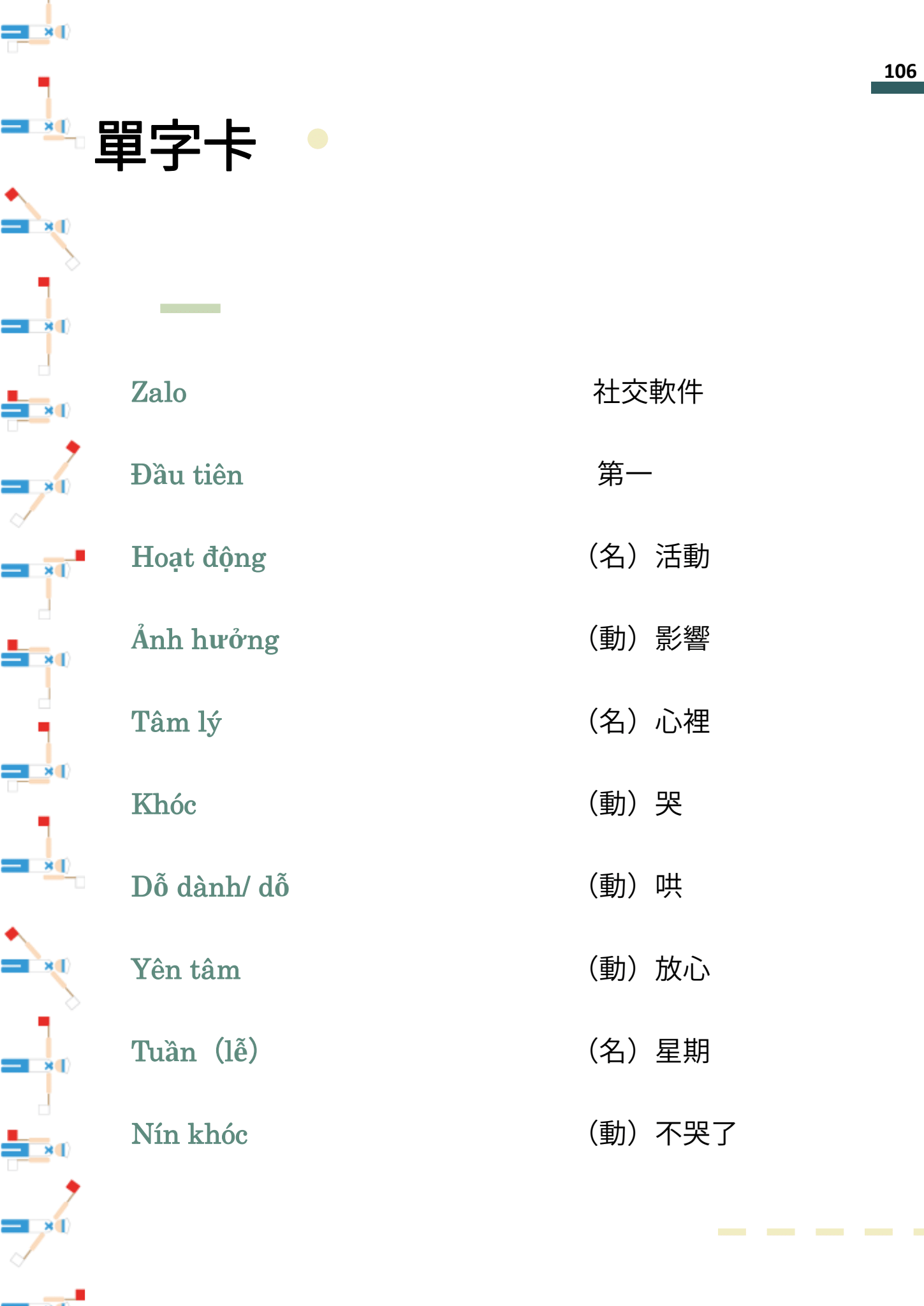Click the 單字卡 heading
Screen dimensions: 924x1306
[x=175, y=145]
